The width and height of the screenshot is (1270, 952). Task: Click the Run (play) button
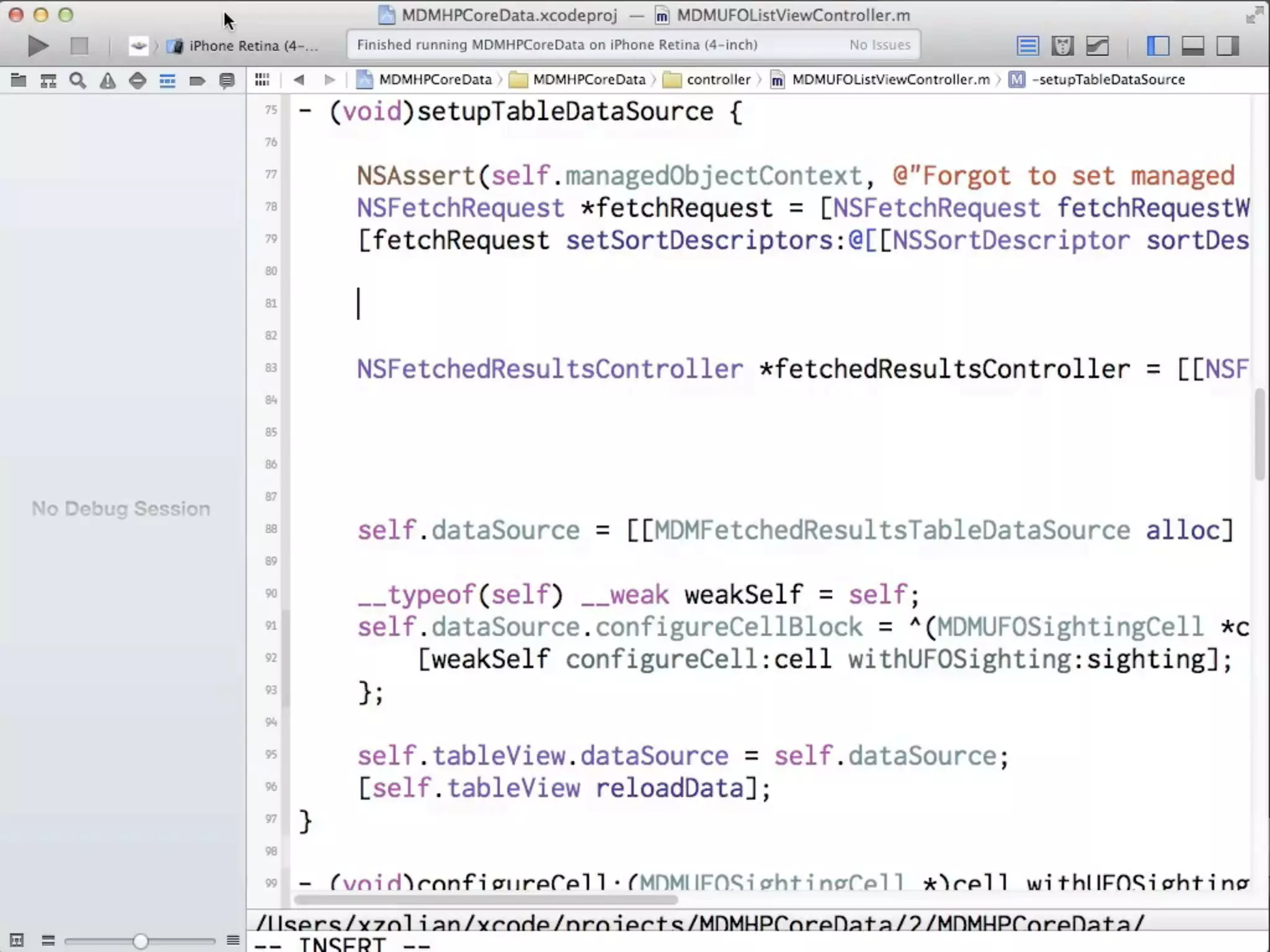point(38,46)
